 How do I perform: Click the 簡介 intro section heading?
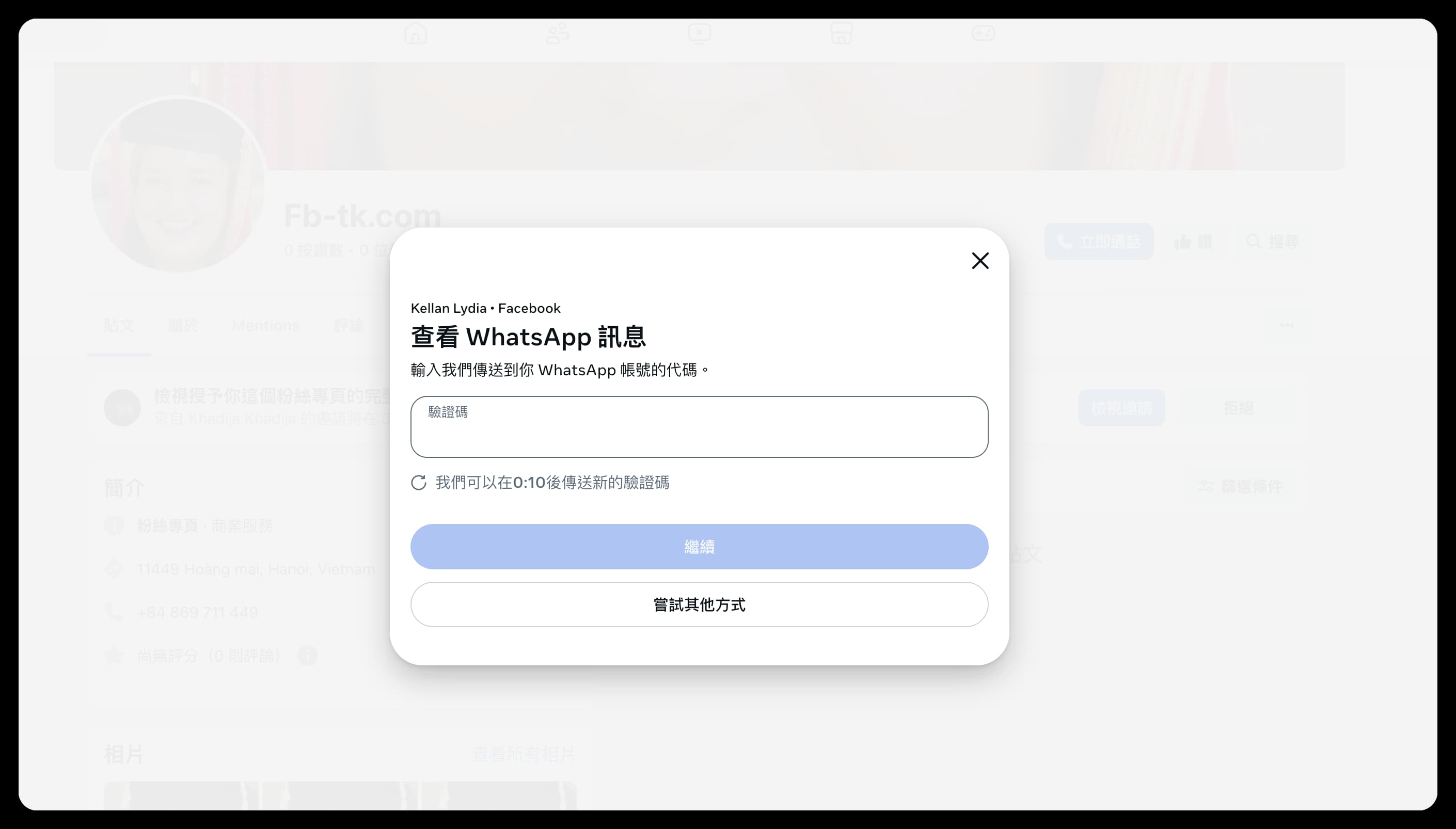[x=124, y=488]
